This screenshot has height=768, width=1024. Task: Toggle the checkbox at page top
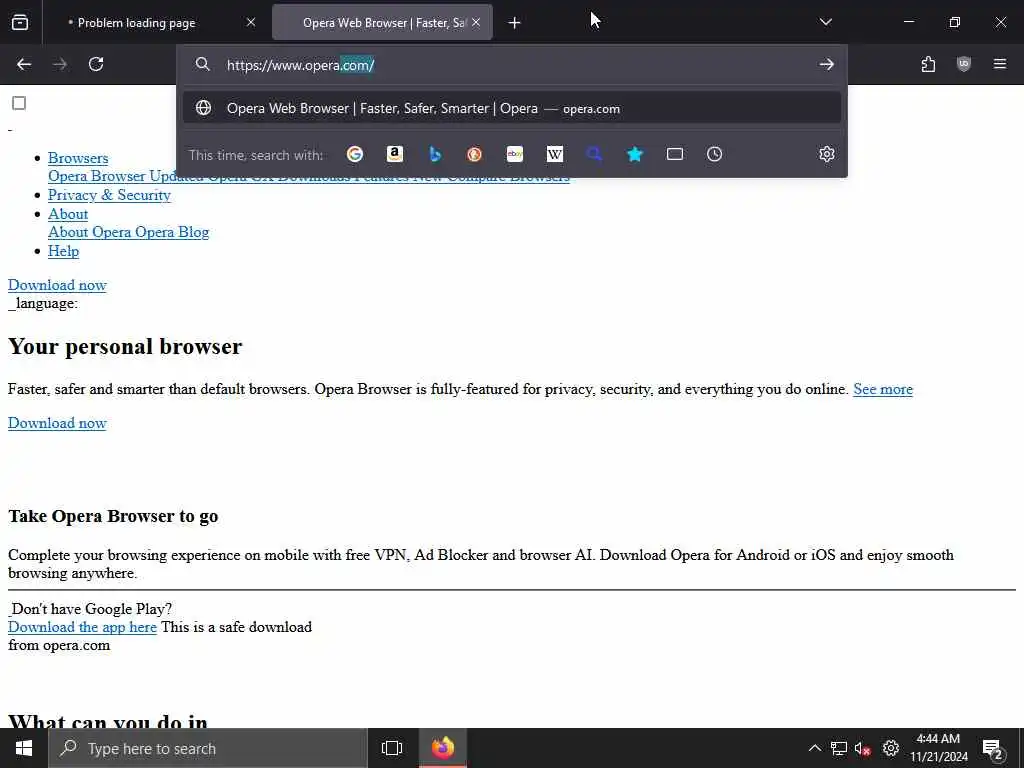pyautogui.click(x=19, y=103)
